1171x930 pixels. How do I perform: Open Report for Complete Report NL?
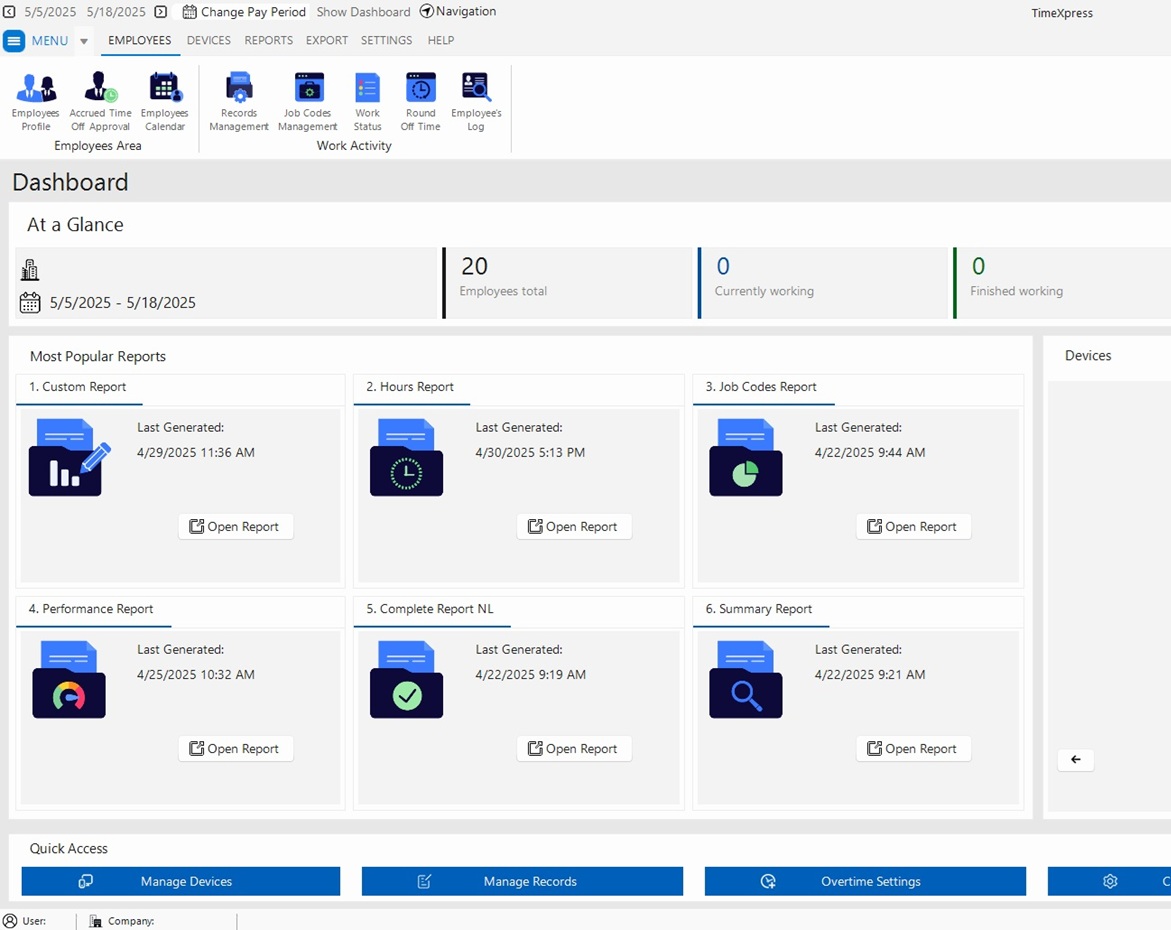[x=574, y=748]
